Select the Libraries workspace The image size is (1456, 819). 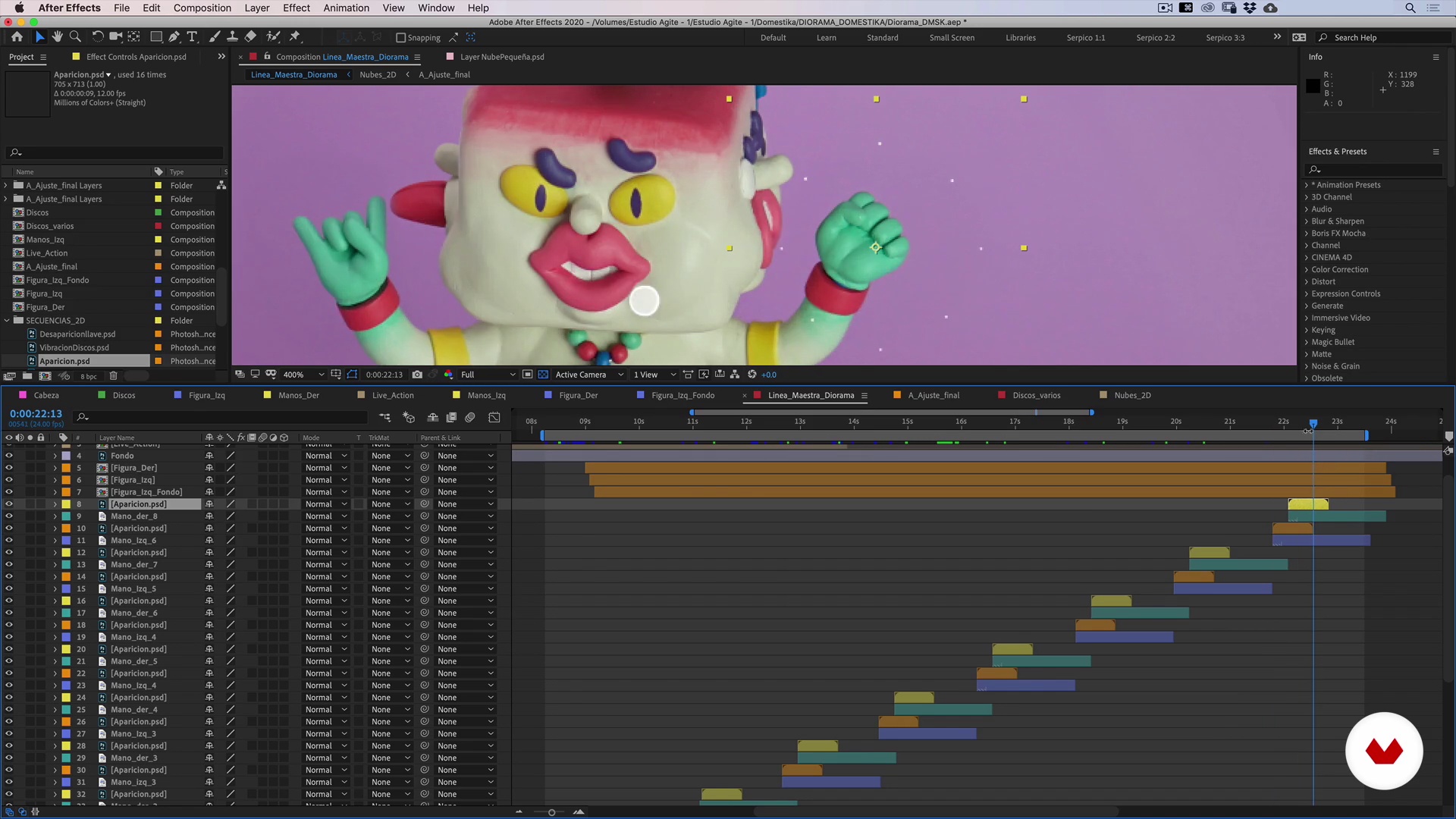[1020, 38]
